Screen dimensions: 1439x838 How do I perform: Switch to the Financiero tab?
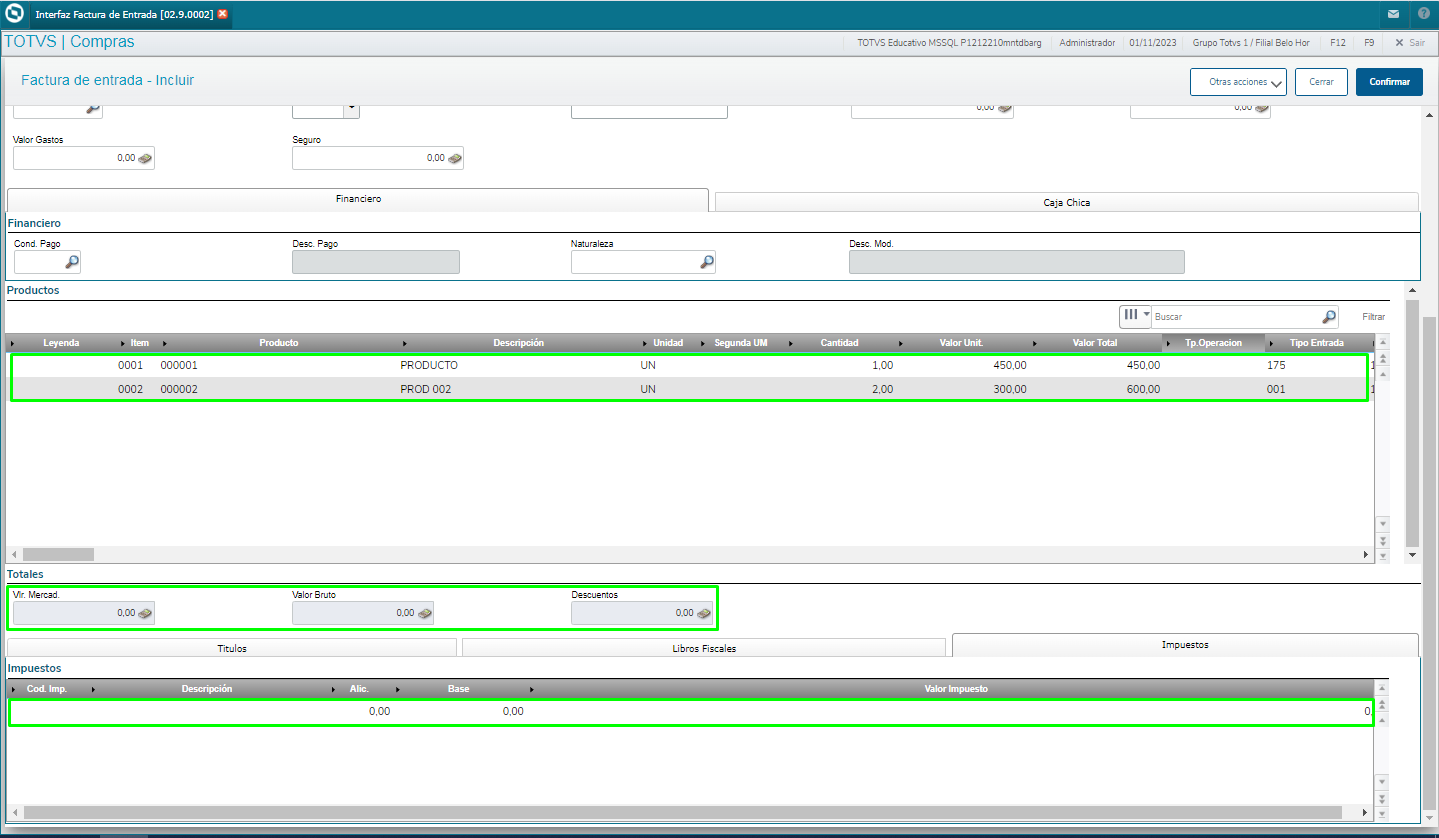(x=358, y=199)
